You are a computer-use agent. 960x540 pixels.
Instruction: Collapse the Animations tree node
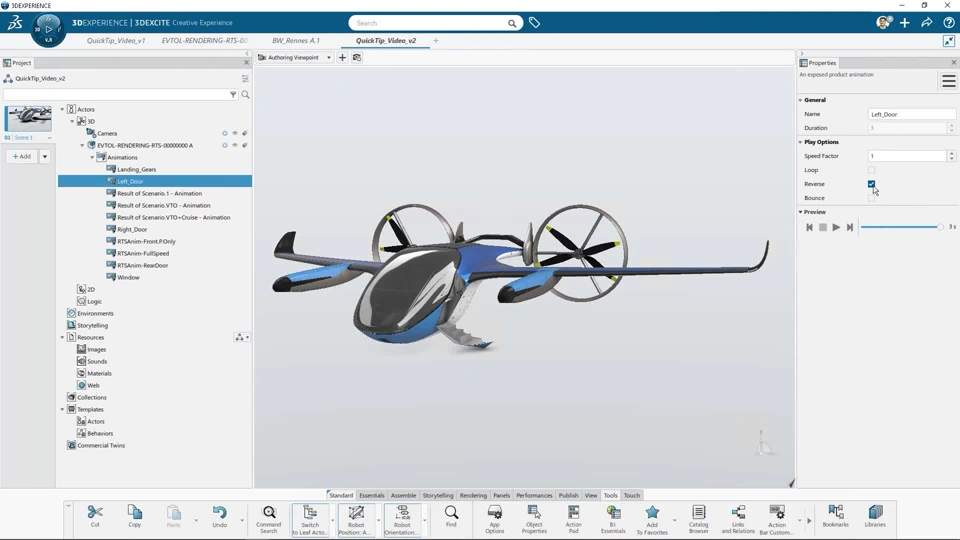(x=93, y=157)
